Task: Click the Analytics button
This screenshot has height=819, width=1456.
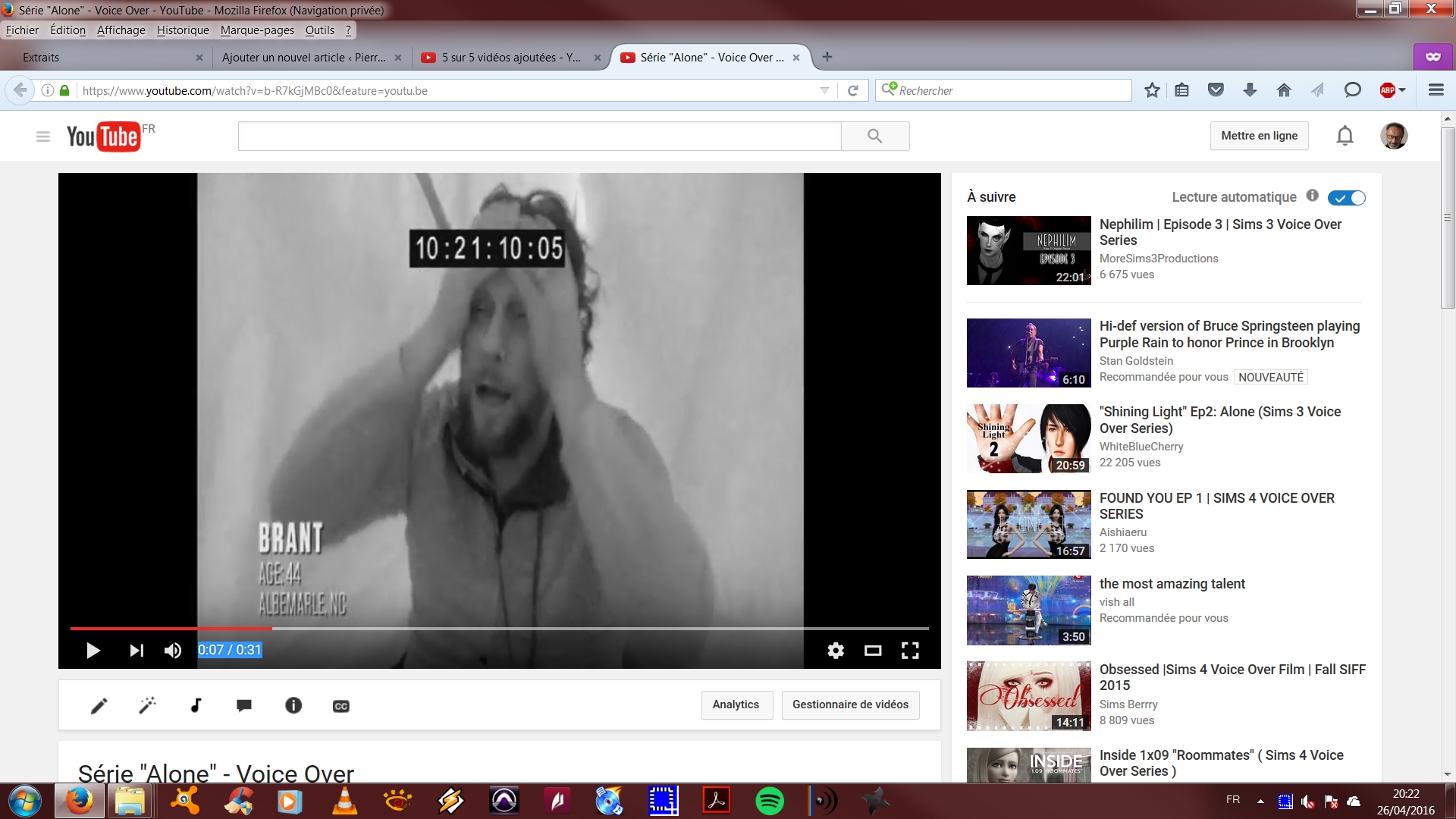Action: pos(736,704)
